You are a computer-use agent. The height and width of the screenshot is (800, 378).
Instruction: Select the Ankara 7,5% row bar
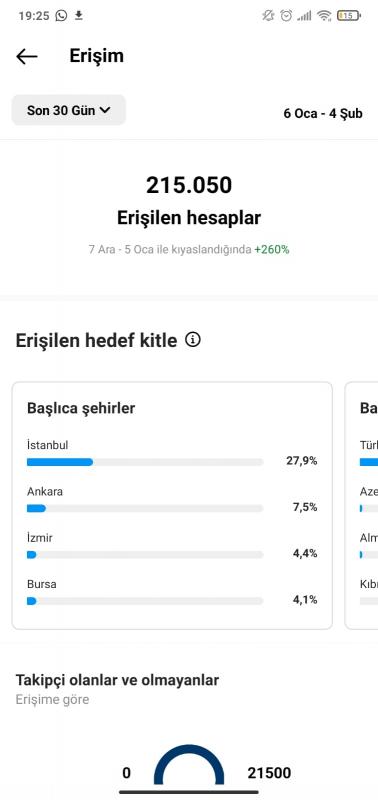[x=145, y=508]
